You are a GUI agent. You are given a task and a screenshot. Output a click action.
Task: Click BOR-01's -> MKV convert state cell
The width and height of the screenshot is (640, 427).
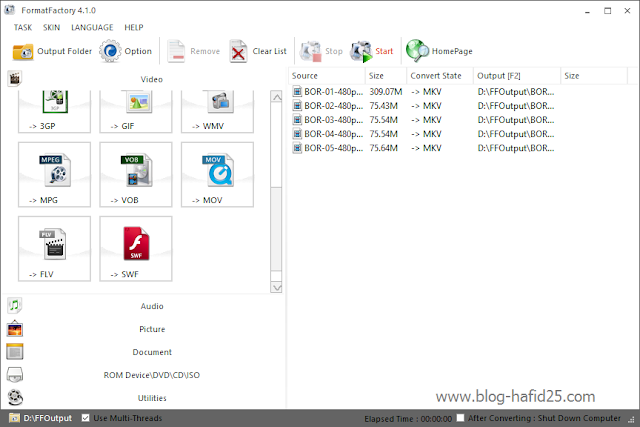pyautogui.click(x=426, y=92)
